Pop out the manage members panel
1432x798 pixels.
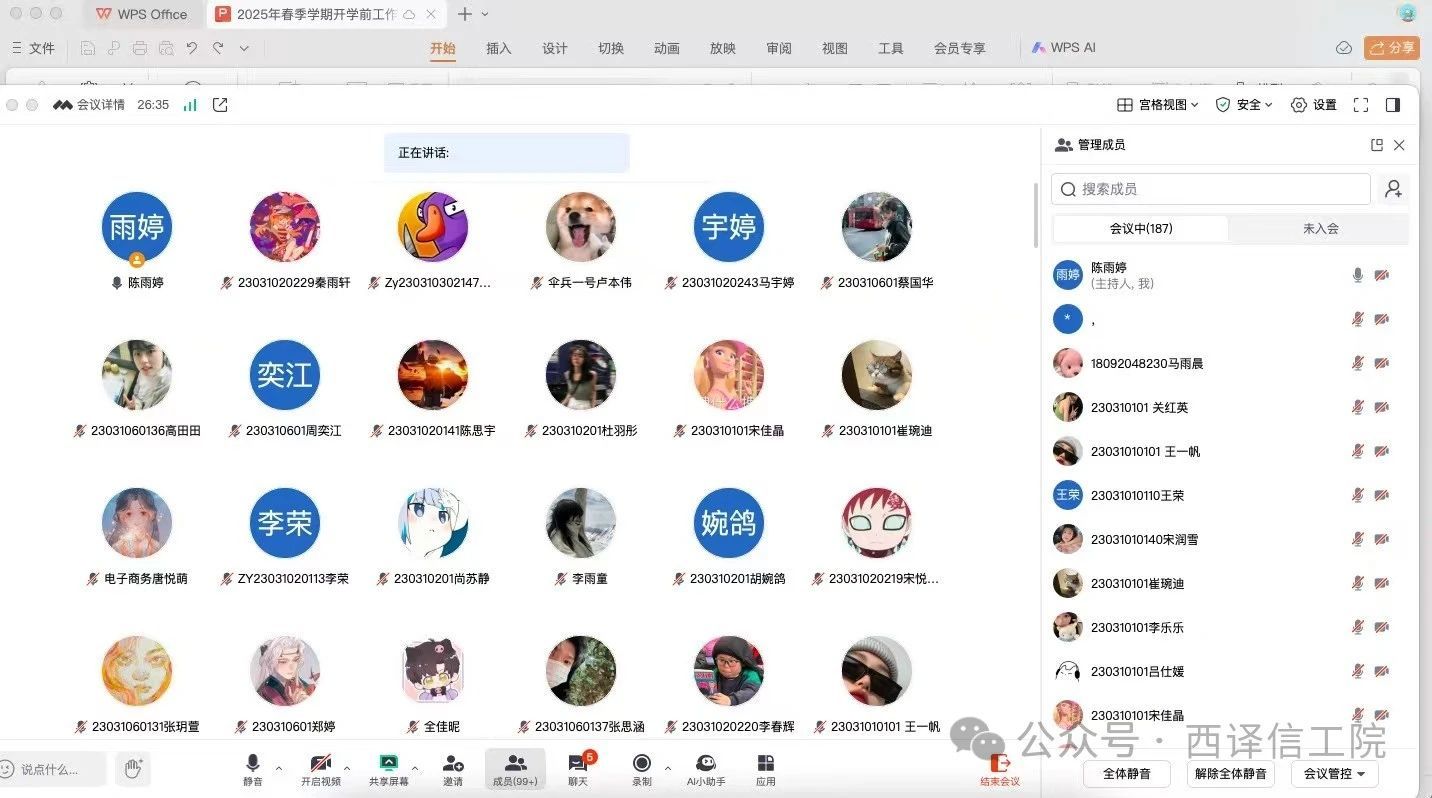[1377, 145]
